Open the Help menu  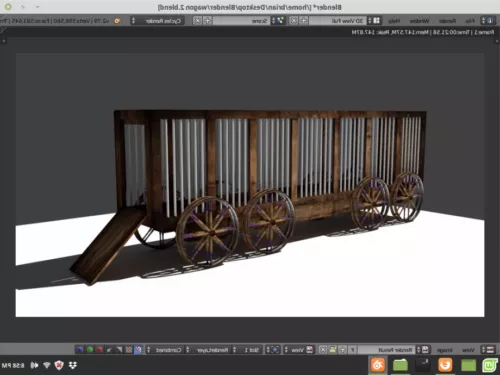[394, 21]
